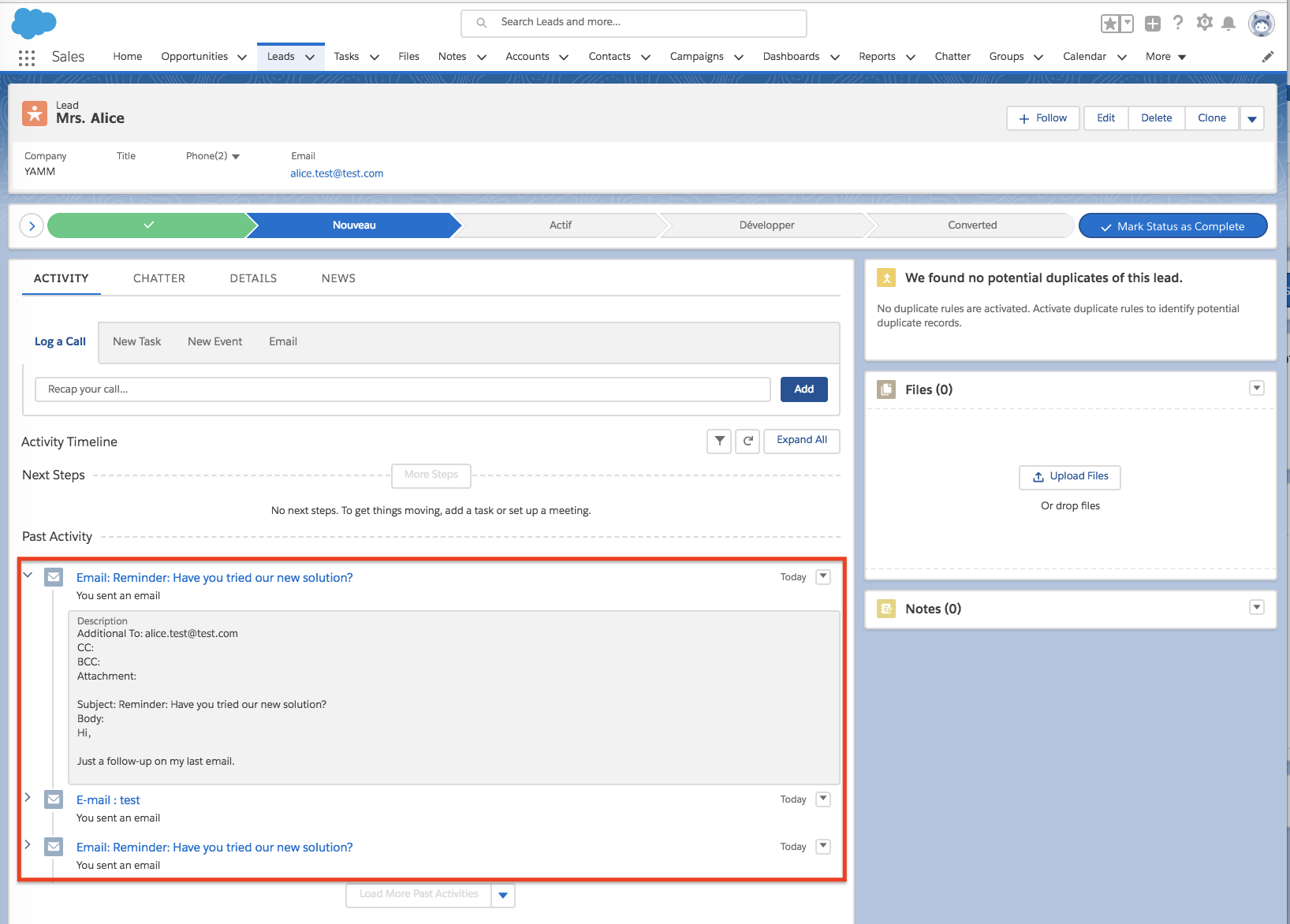Open the Files panel dropdown menu
The image size is (1290, 924).
1257,388
